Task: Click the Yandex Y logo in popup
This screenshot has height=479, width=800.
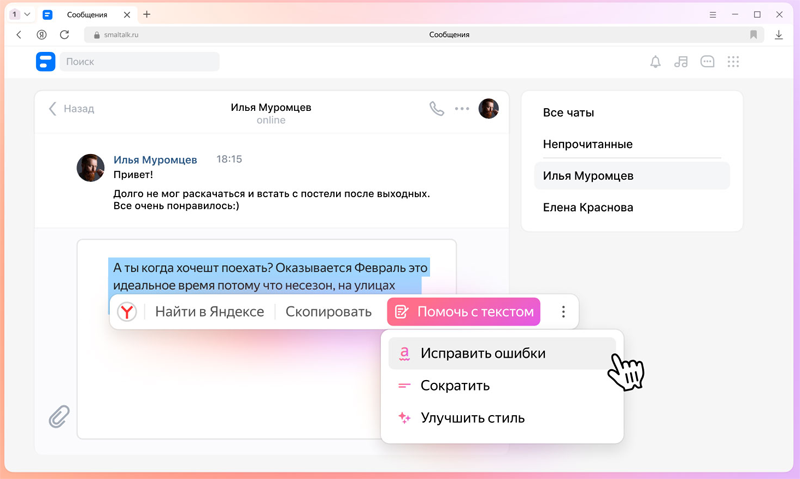Action: tap(127, 312)
